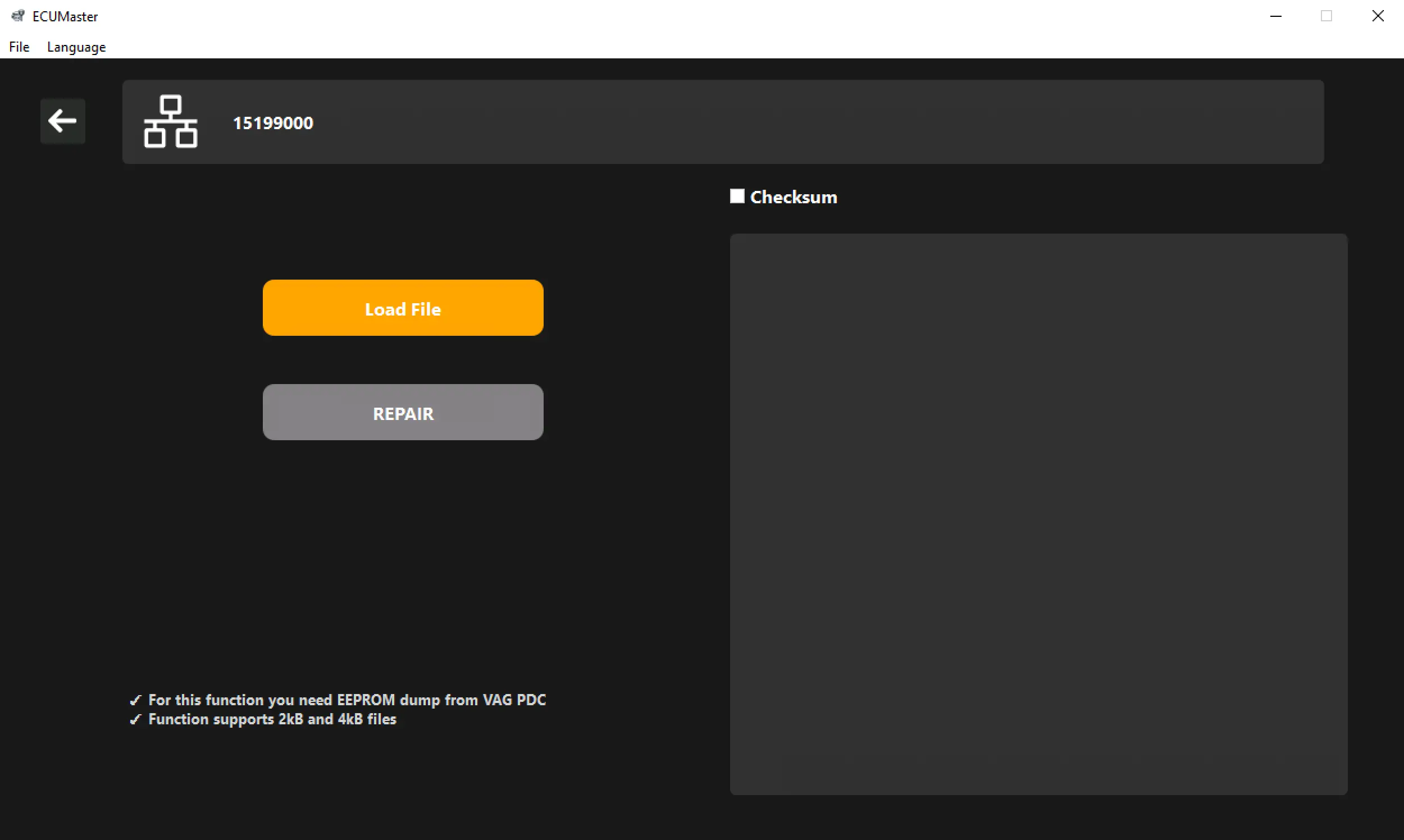Click the EEPROM dump from VAG PDC note
This screenshot has width=1404, height=840.
click(347, 700)
